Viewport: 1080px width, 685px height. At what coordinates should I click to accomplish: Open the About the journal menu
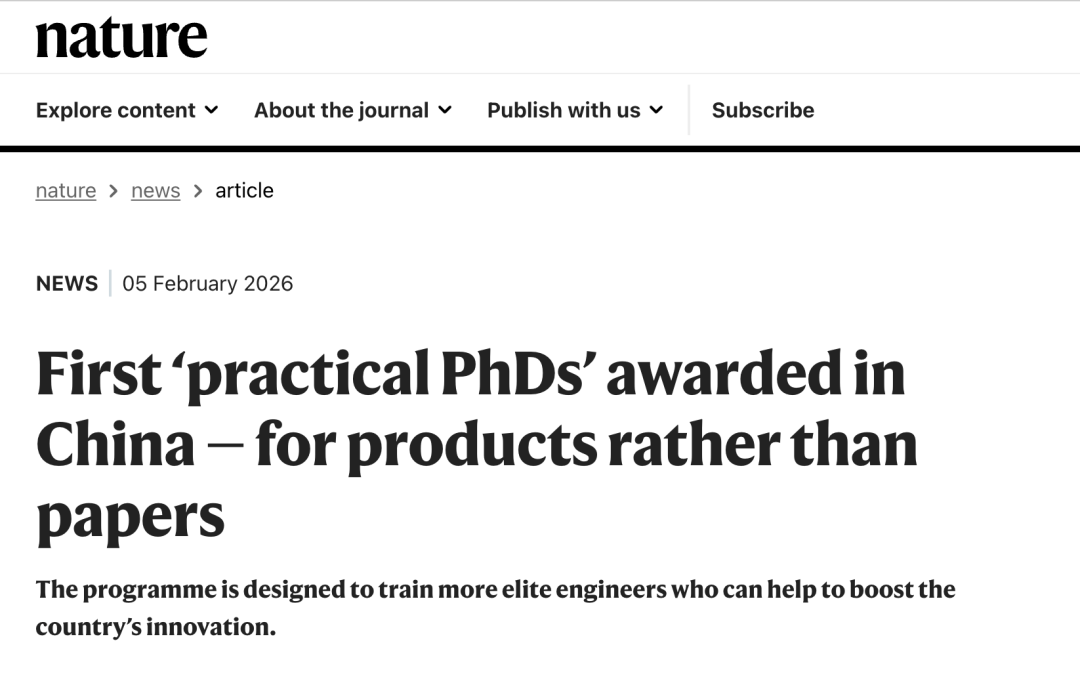341,110
